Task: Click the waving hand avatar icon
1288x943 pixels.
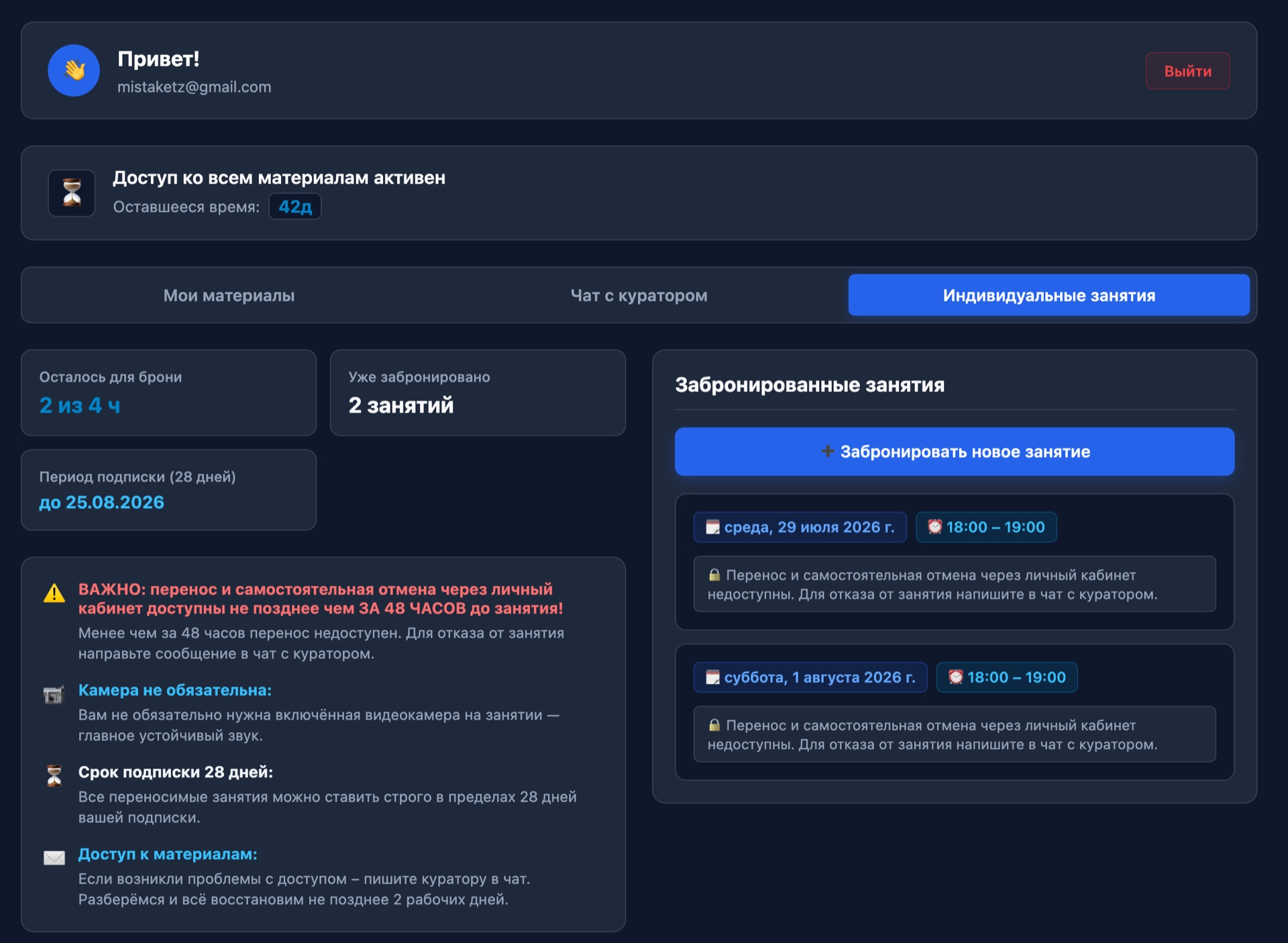Action: (74, 70)
